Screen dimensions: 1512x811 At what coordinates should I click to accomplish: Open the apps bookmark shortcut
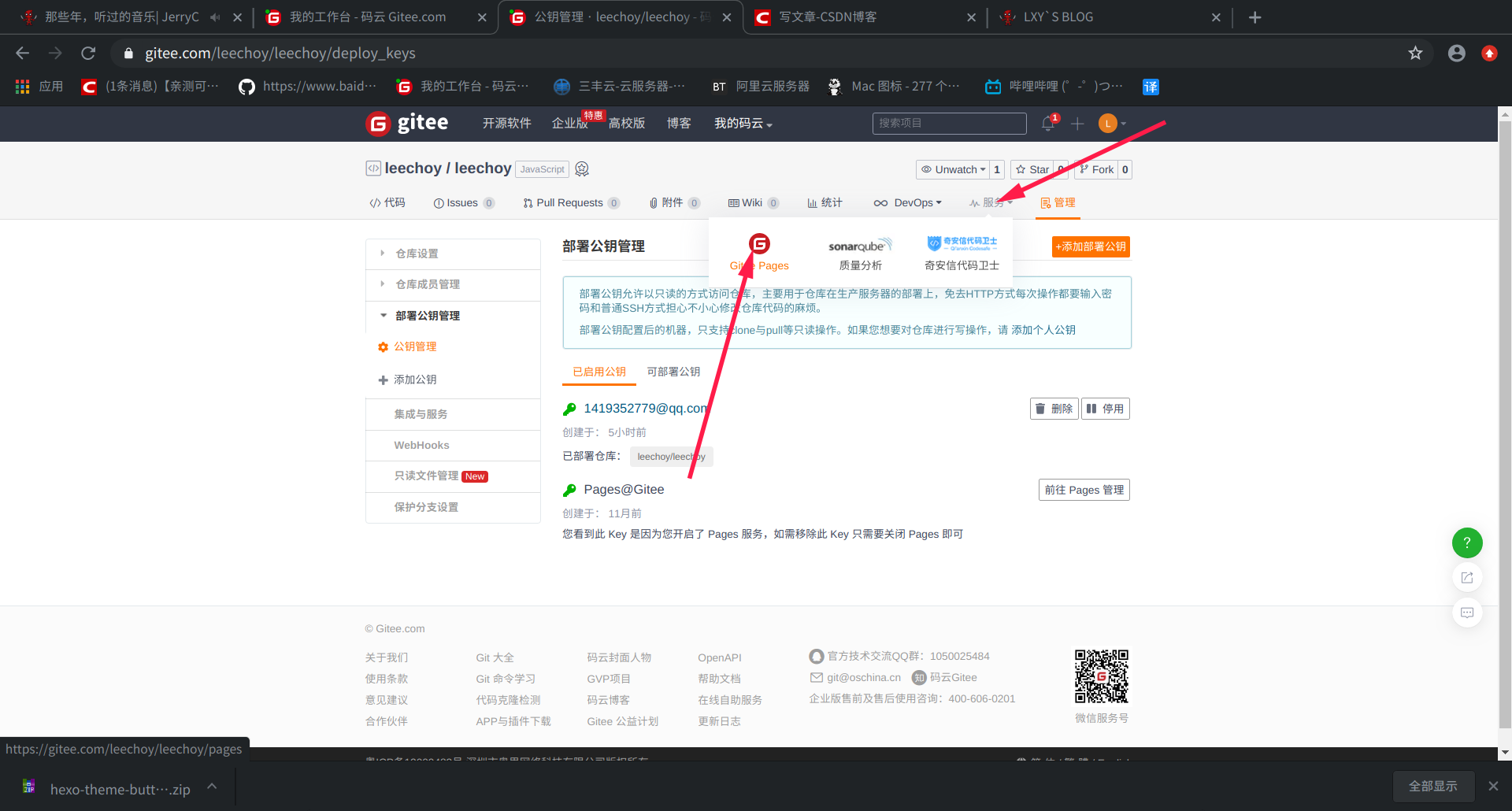[x=39, y=87]
